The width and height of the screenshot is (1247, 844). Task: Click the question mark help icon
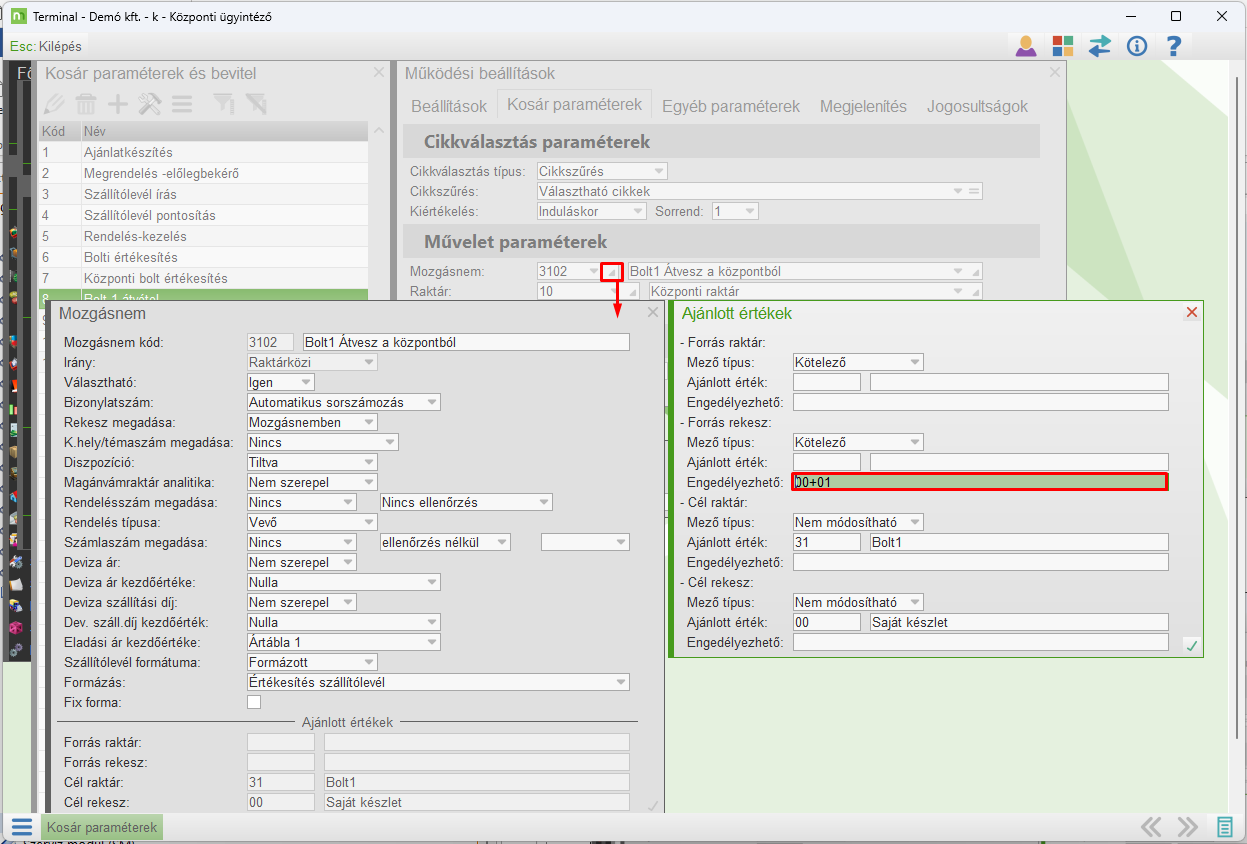click(1174, 46)
